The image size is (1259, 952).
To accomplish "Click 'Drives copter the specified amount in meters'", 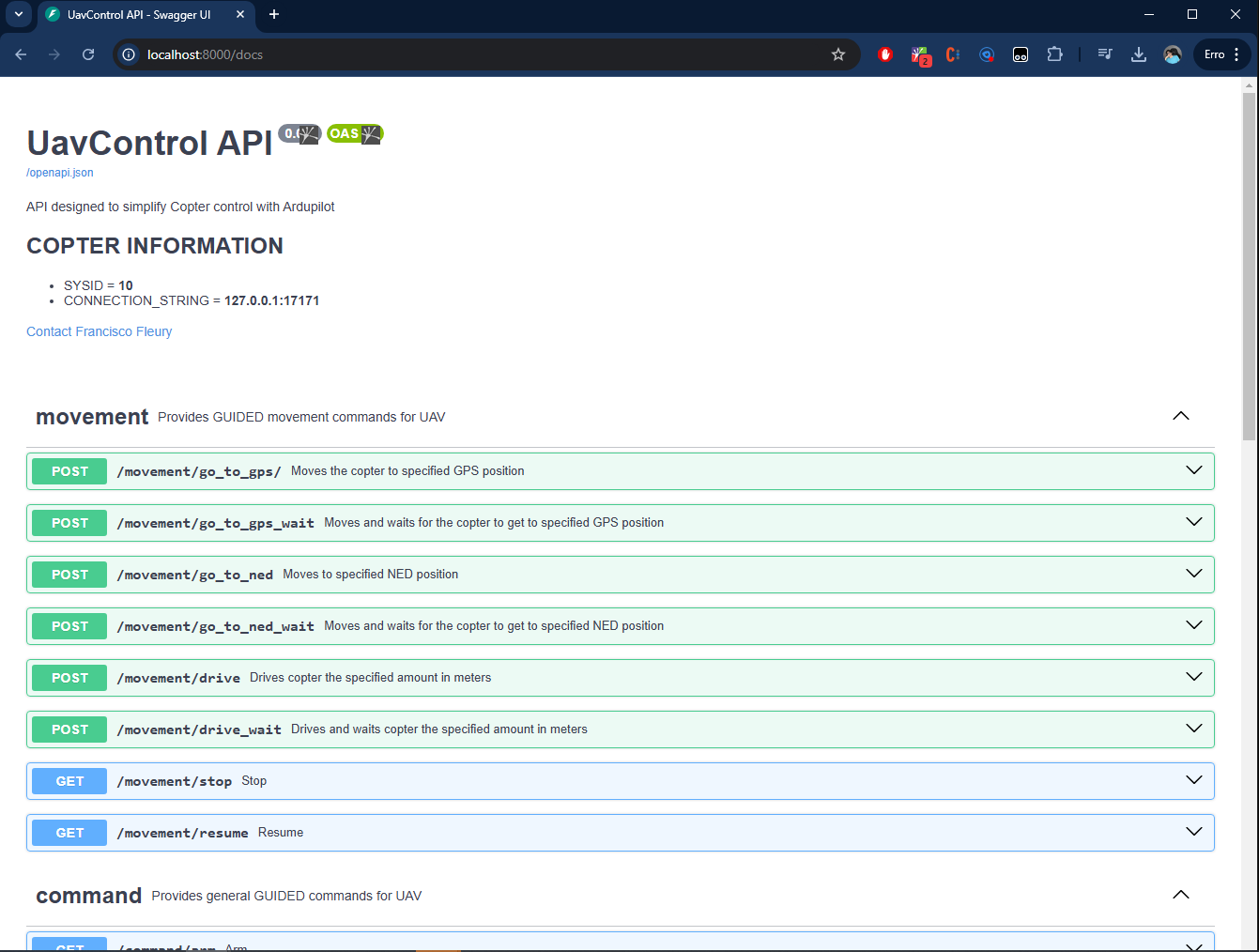I will 371,678.
